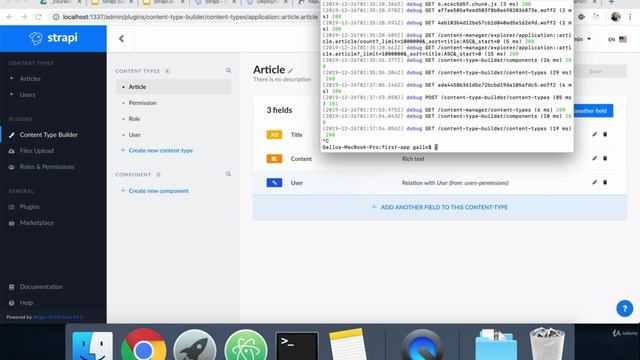The image size is (640, 360).
Task: Open Chrome three-dot menu
Action: (630, 17)
